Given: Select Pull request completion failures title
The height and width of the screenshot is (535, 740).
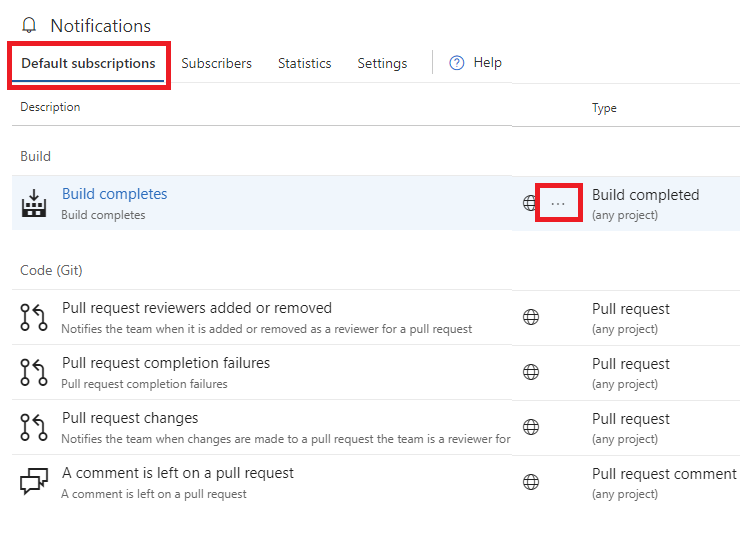Looking at the screenshot, I should 166,363.
